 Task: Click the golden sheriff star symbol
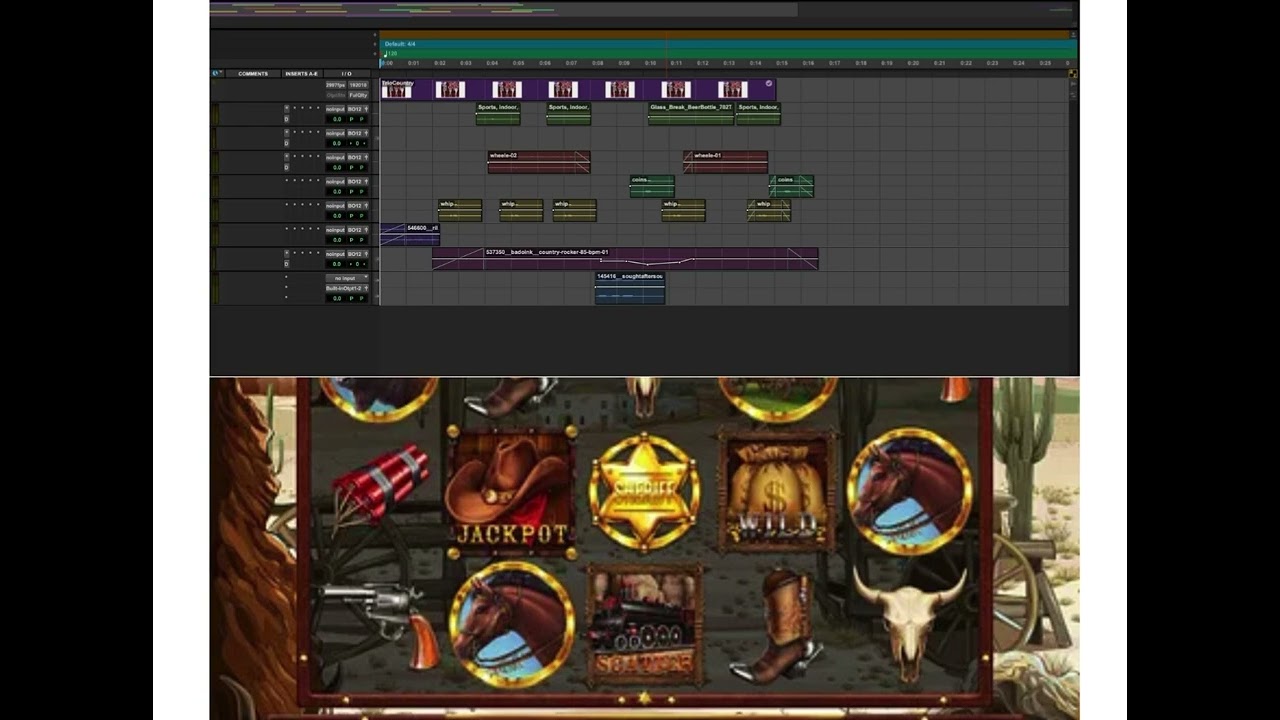pyautogui.click(x=644, y=491)
